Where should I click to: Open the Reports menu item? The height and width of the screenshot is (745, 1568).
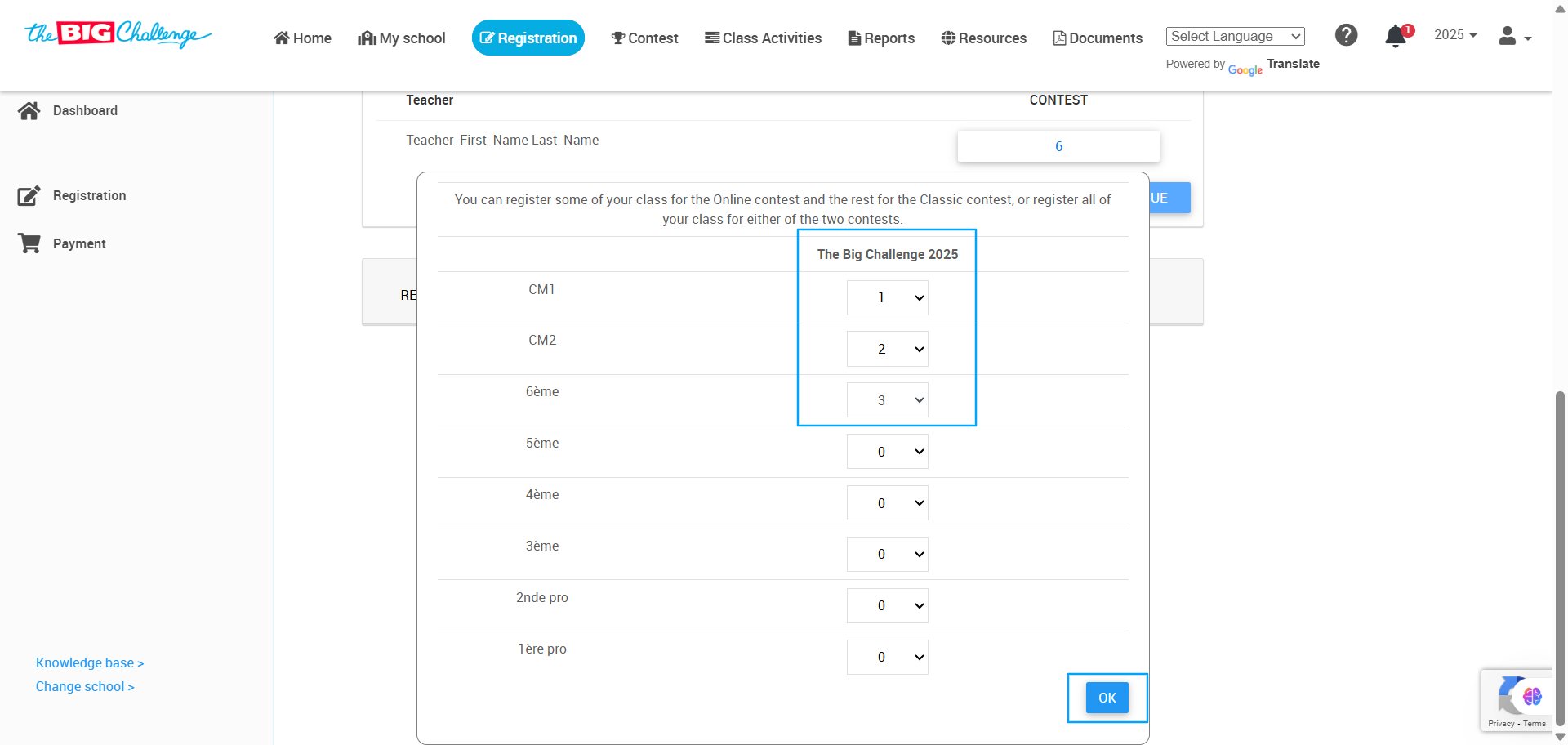[881, 38]
